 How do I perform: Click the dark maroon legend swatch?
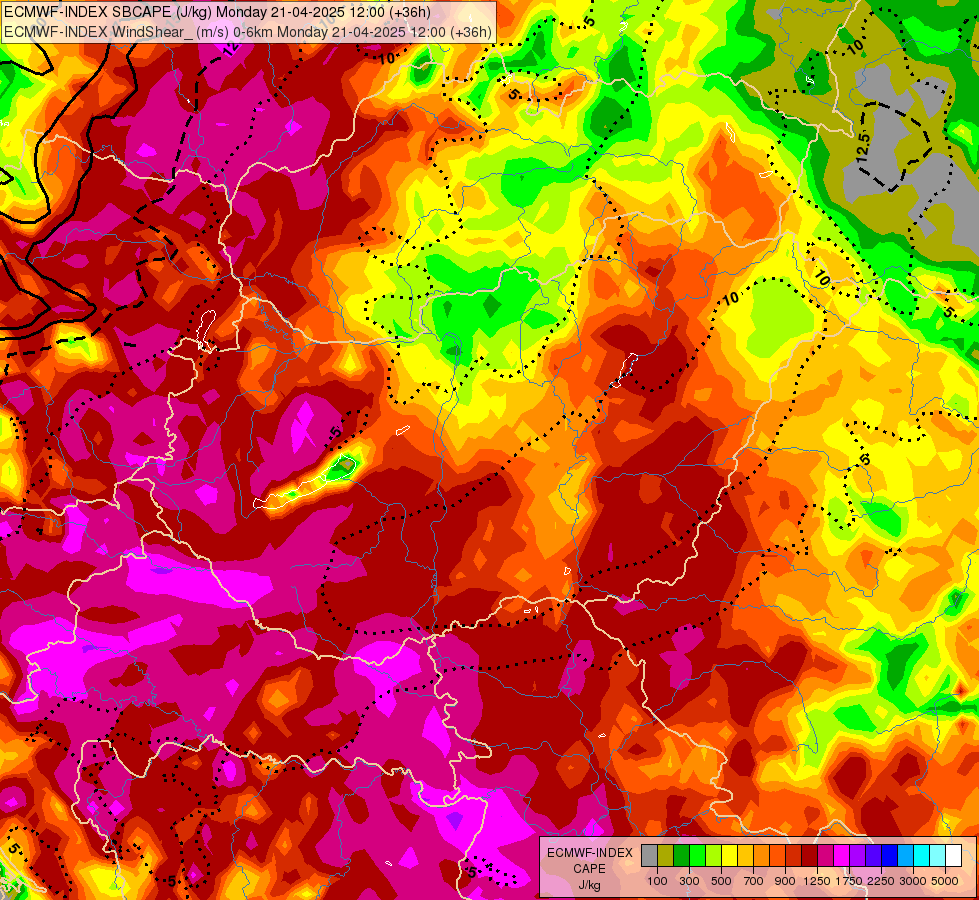tap(810, 855)
